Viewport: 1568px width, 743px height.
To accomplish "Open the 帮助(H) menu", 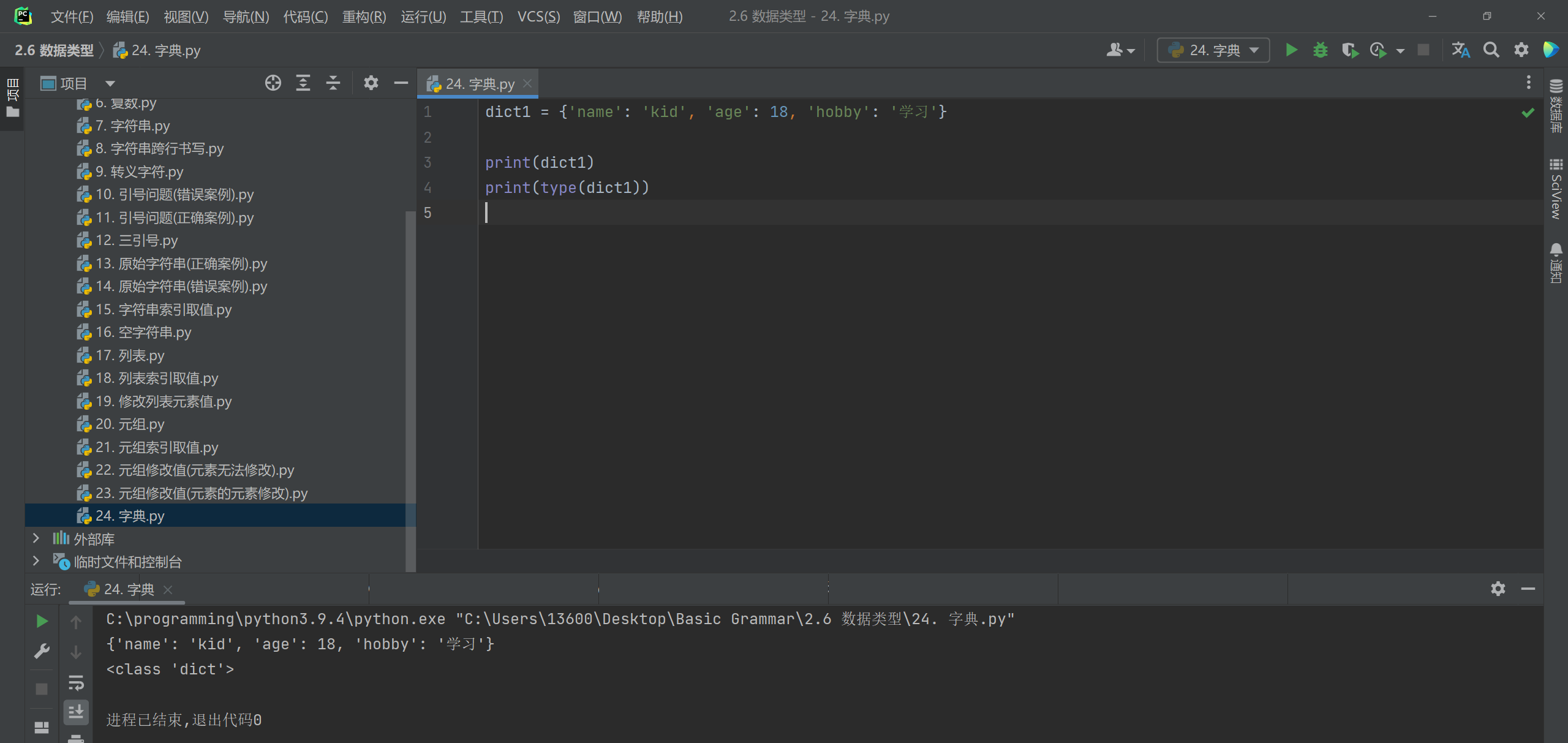I will pos(660,17).
